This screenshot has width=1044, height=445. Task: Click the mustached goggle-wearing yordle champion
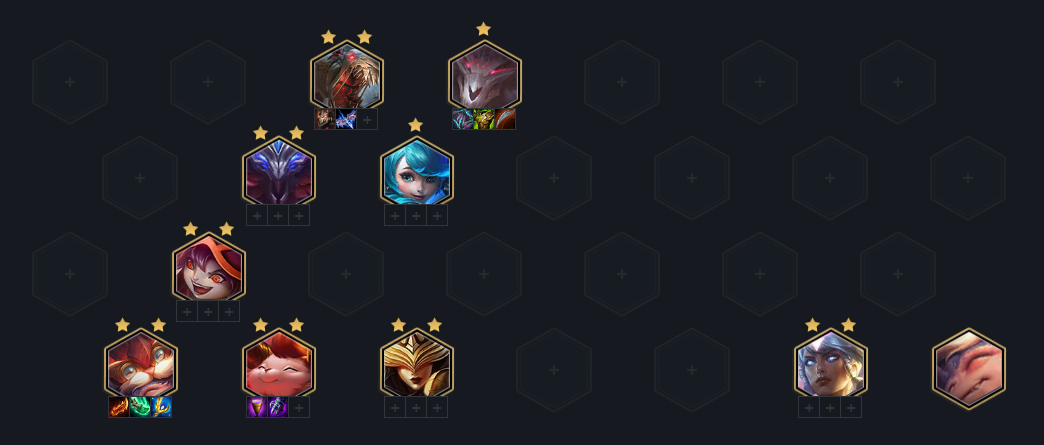pyautogui.click(x=140, y=363)
